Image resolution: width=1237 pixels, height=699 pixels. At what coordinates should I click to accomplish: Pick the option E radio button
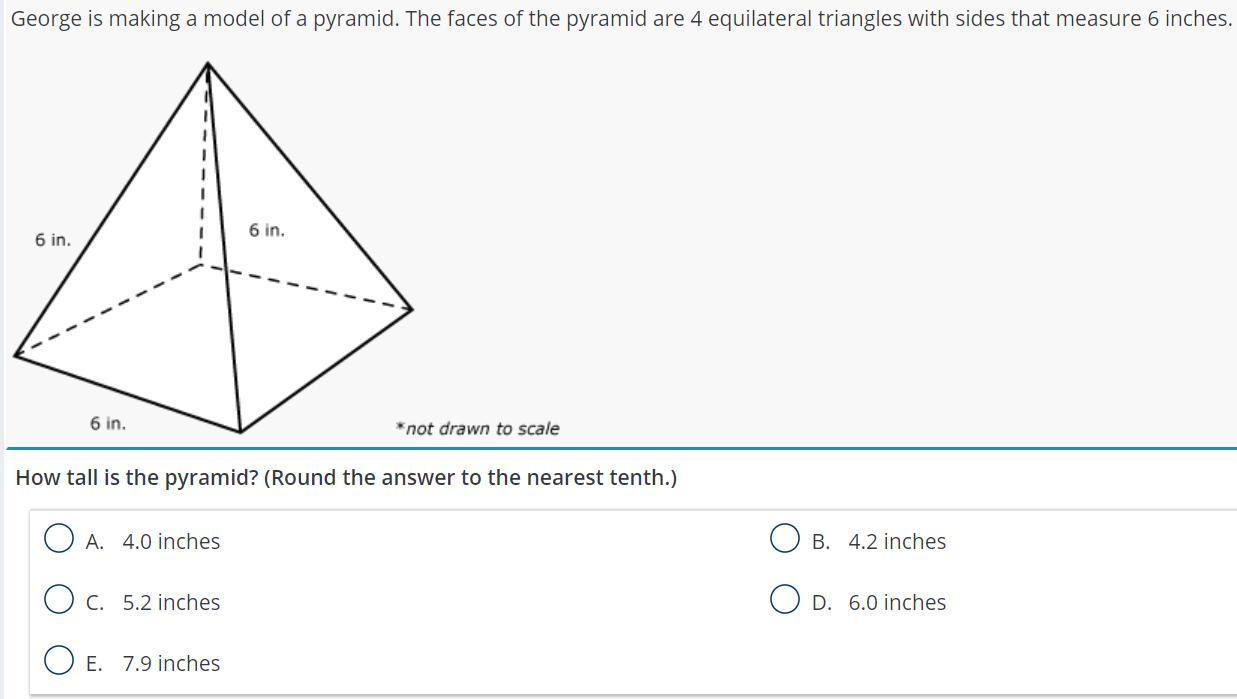point(59,661)
